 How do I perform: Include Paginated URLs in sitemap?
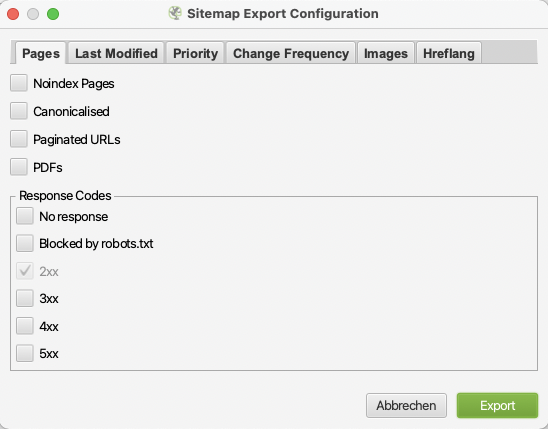(x=19, y=139)
